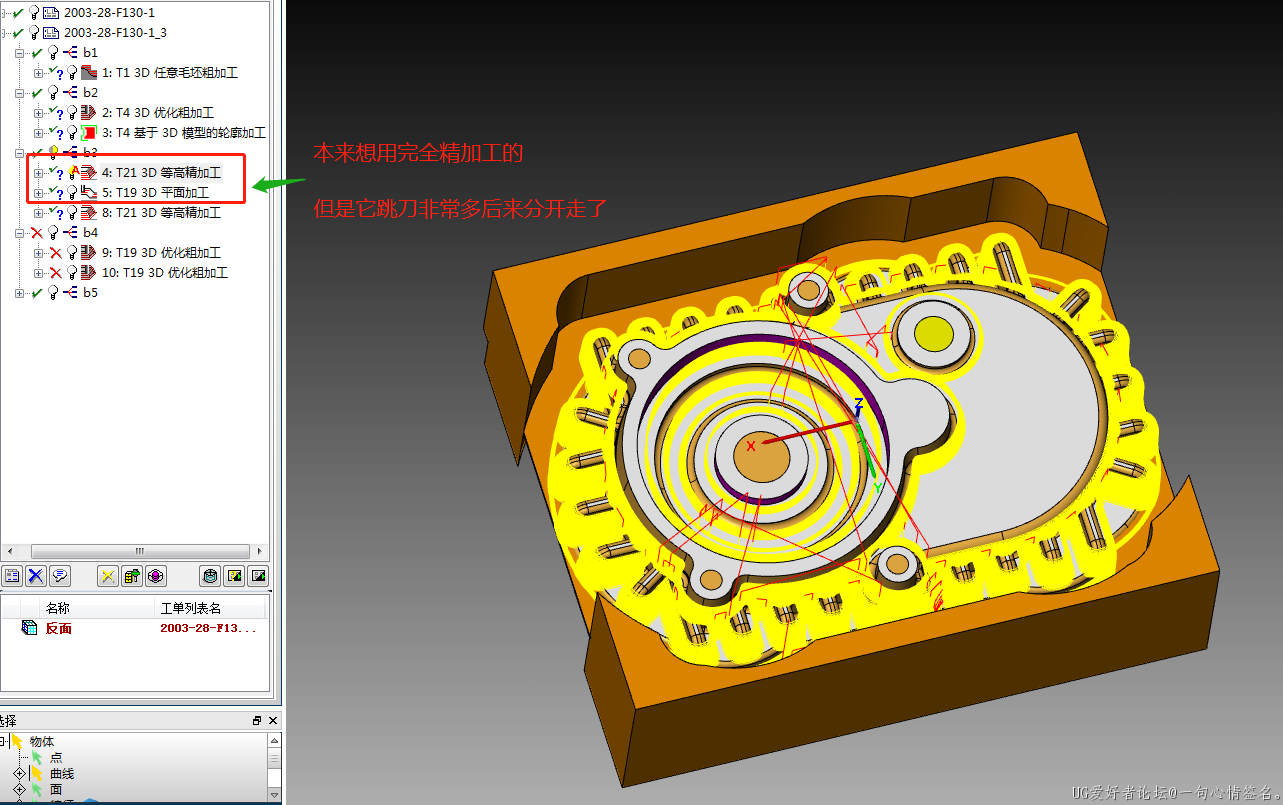This screenshot has width=1283, height=805.
Task: Click the document icon of 2003-28-F130-1
Action: point(51,13)
